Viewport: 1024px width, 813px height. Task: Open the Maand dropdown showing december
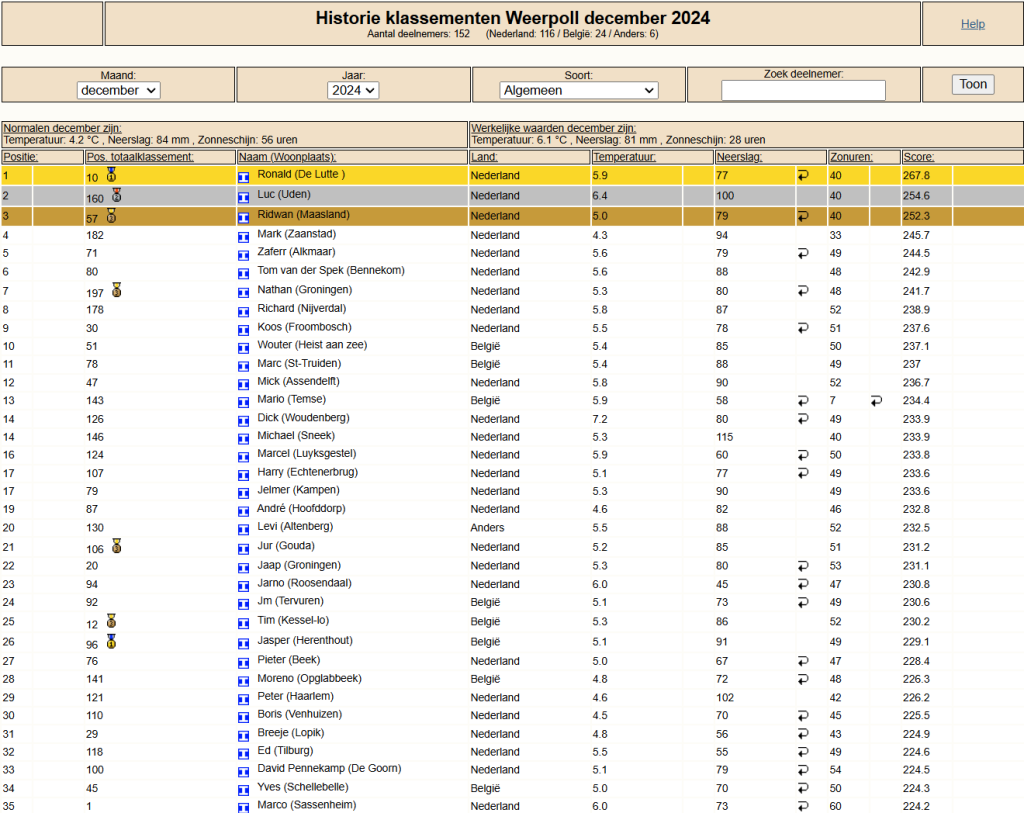click(118, 90)
